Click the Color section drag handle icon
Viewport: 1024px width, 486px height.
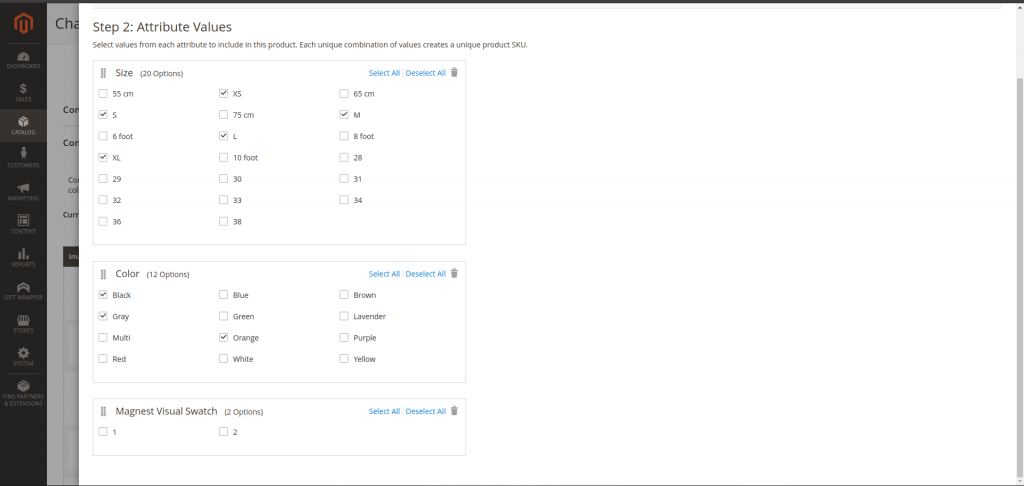(103, 274)
